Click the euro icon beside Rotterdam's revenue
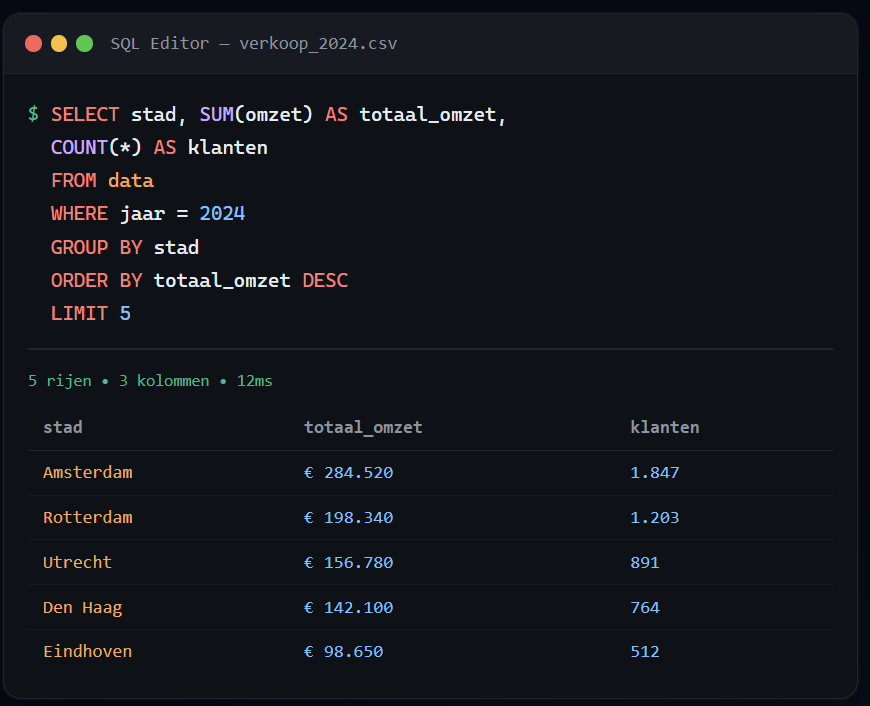 (308, 517)
